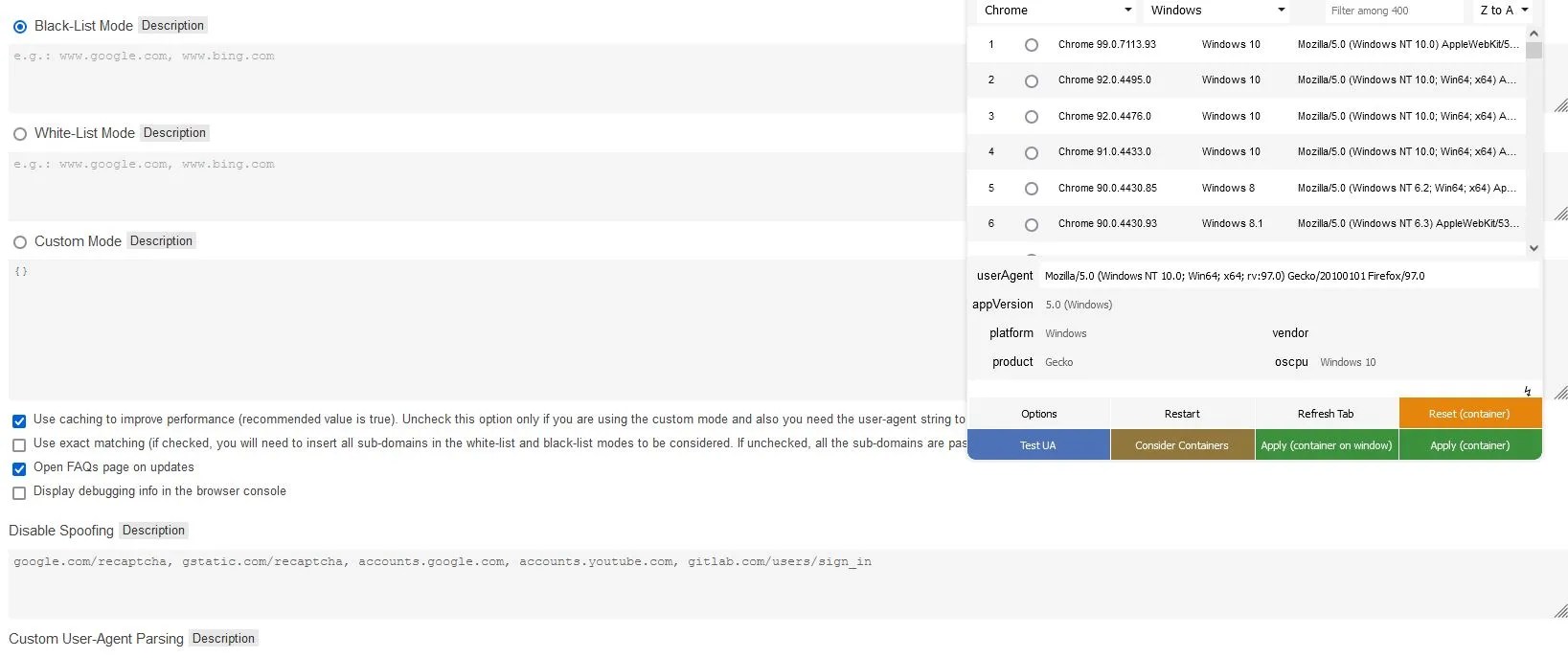The image size is (1568, 658).
Task: Click the Disable Spoofing textarea
Action: point(787,584)
